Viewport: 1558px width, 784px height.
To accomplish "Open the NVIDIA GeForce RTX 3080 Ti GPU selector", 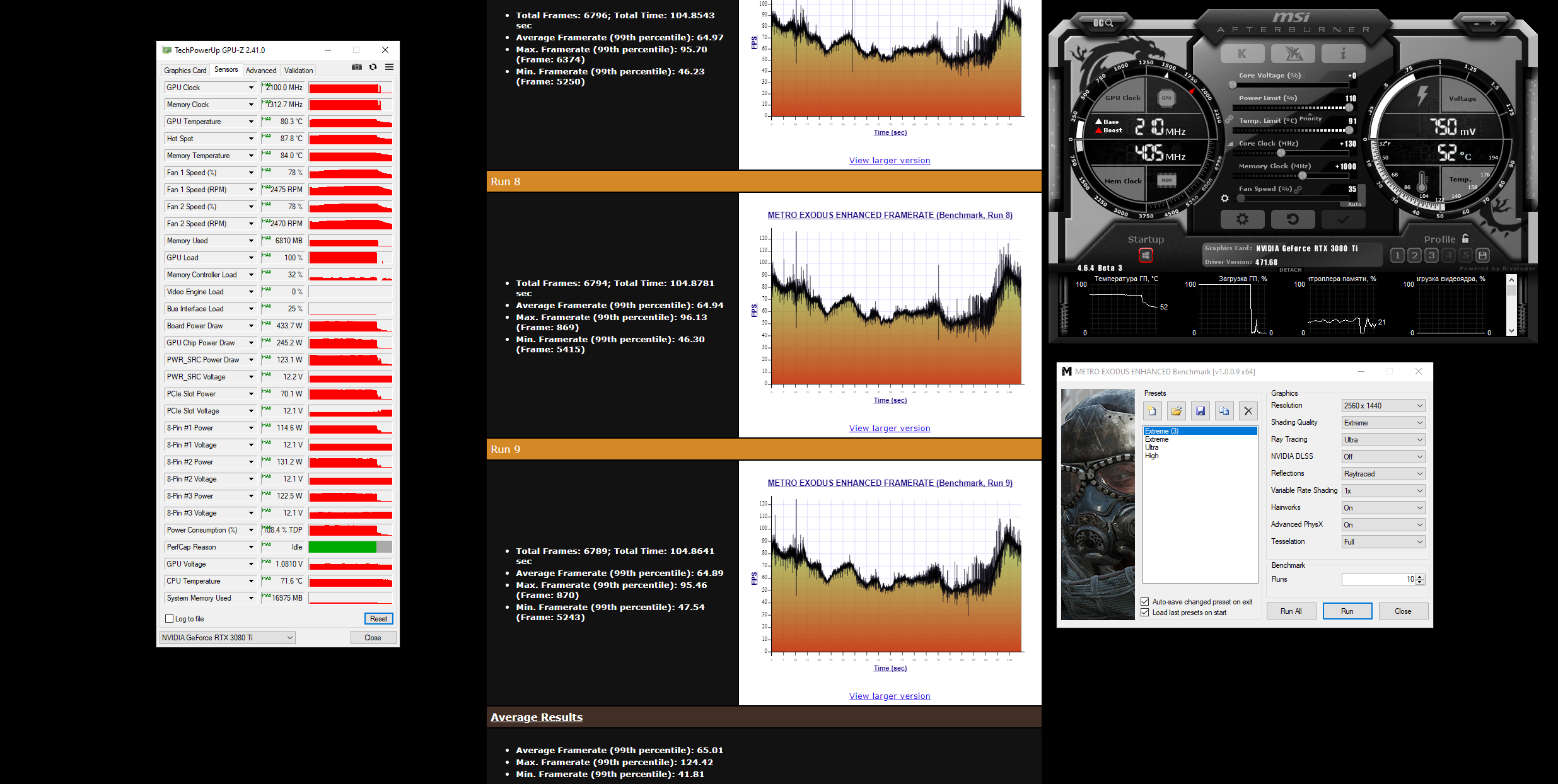I will pos(227,638).
